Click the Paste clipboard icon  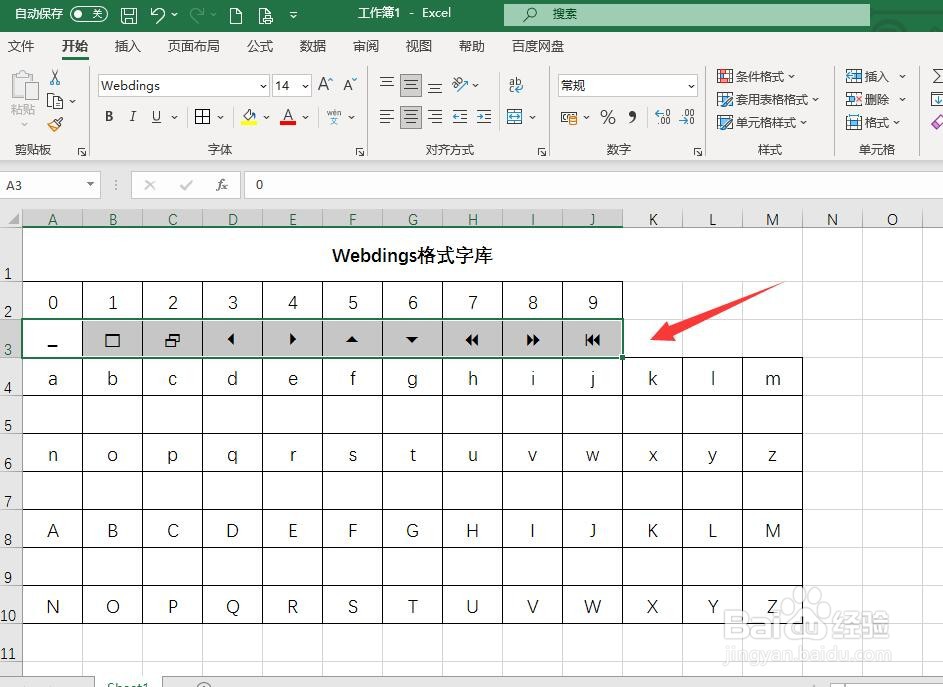pos(25,85)
